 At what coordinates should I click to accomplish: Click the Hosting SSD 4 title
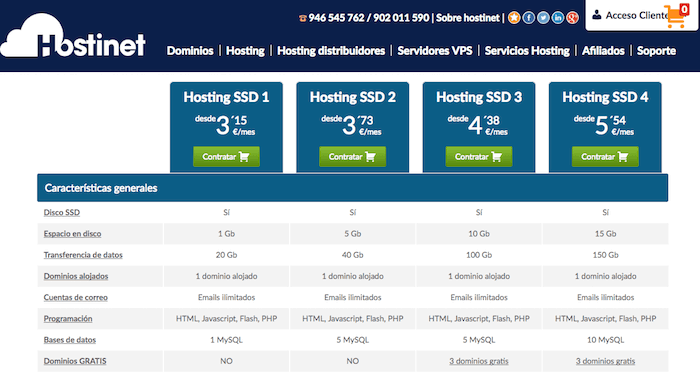tap(605, 97)
